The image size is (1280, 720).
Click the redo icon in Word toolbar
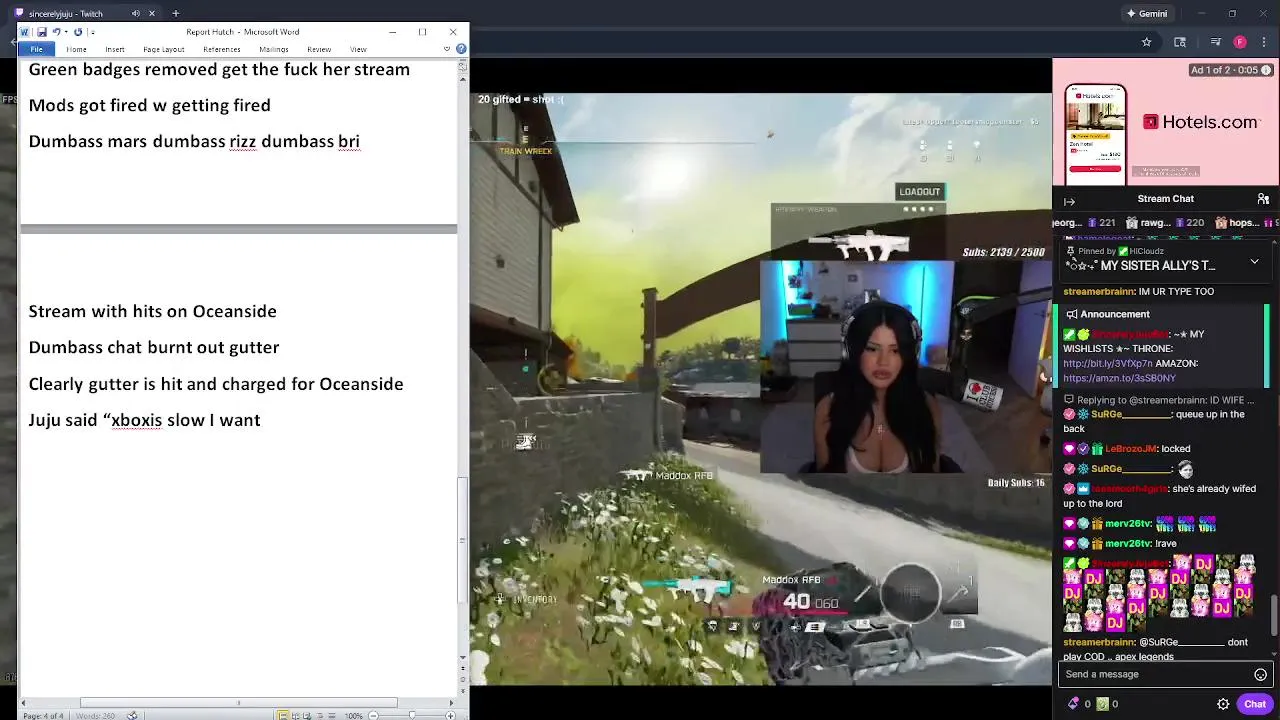[78, 32]
